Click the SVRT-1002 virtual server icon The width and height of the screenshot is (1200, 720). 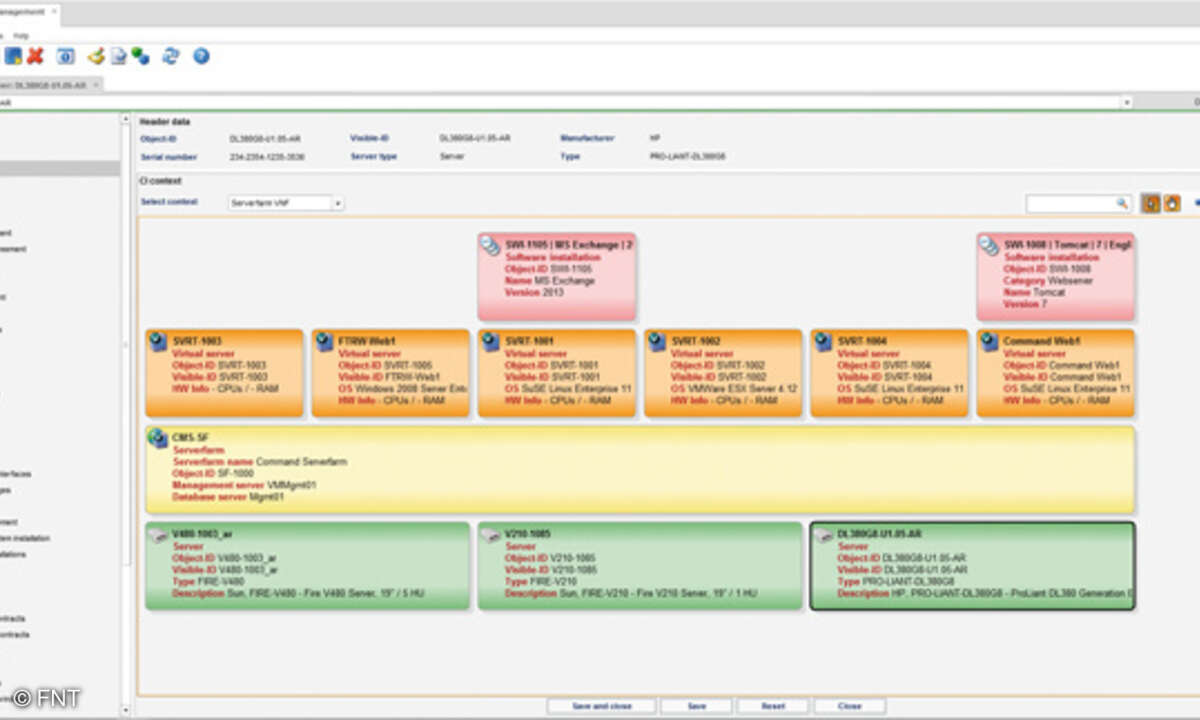tap(656, 342)
